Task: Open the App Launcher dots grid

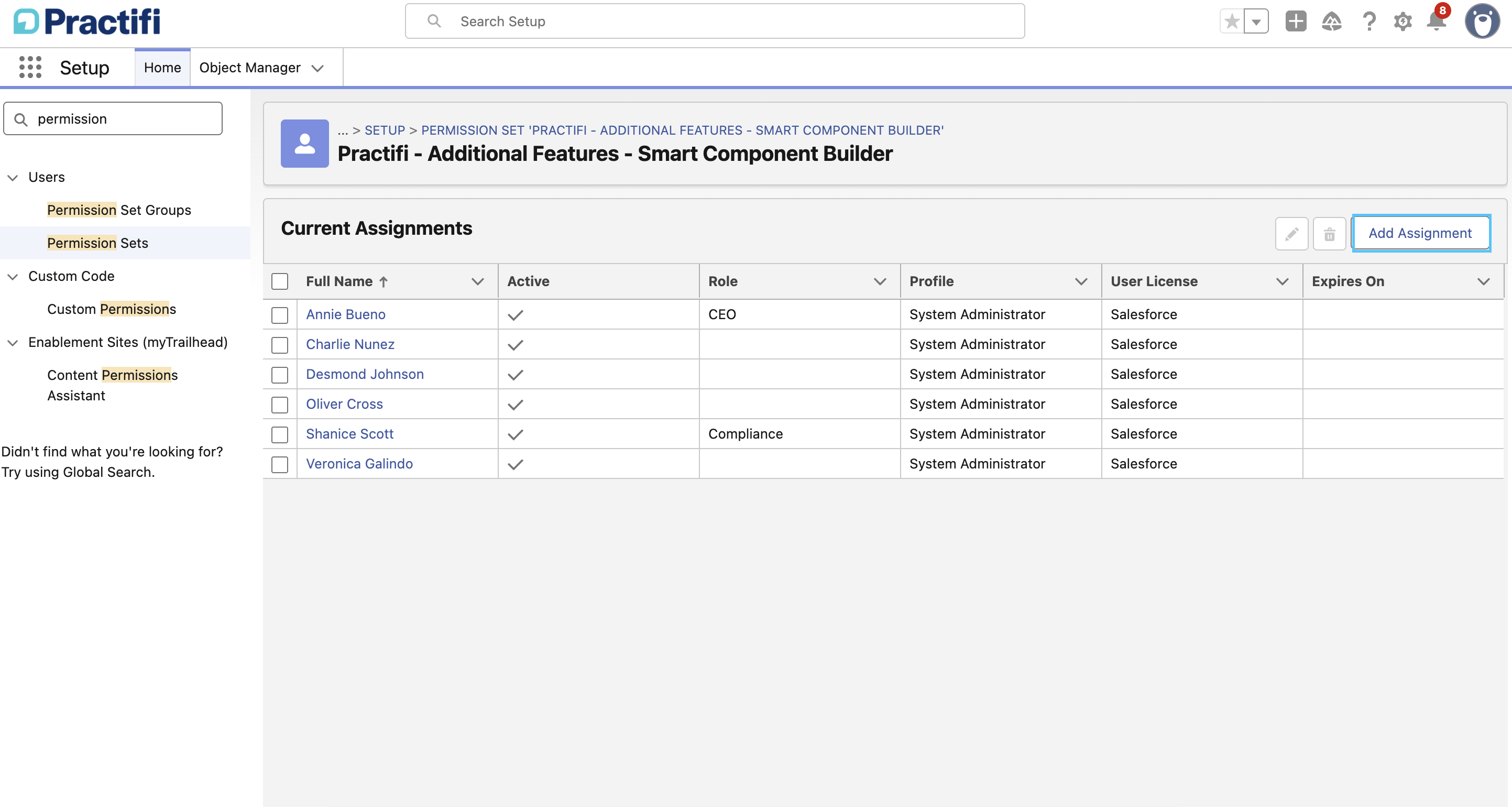Action: [30, 68]
